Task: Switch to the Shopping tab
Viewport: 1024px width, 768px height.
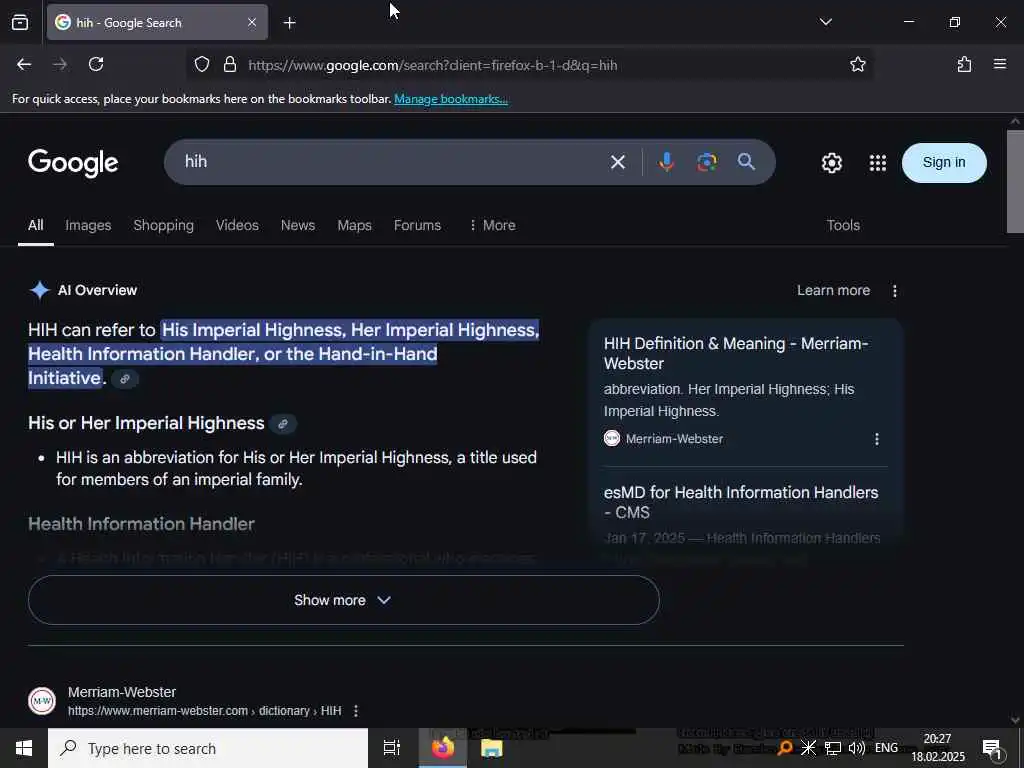Action: pos(163,225)
